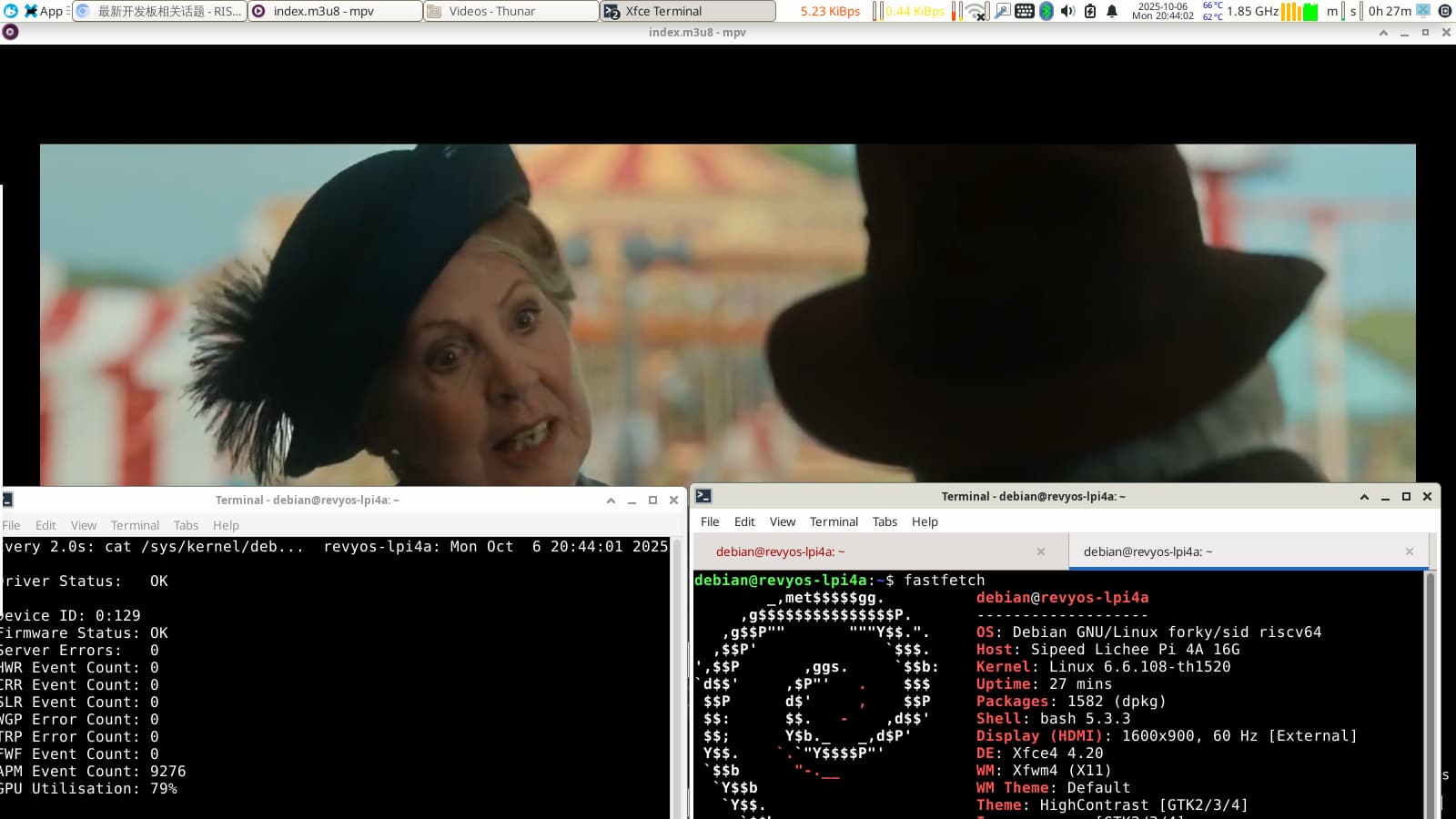Switch to the Xfce Terminal taskbar button
The image size is (1456, 819).
pyautogui.click(x=687, y=11)
